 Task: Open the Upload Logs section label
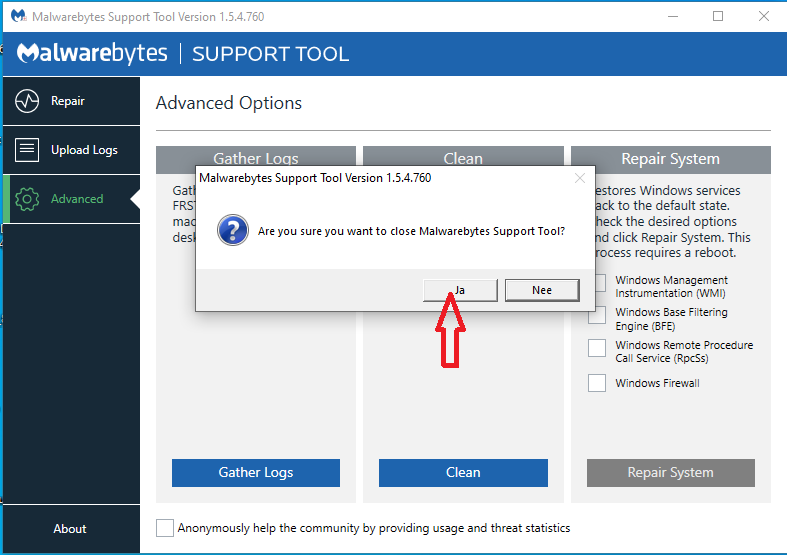[84, 150]
